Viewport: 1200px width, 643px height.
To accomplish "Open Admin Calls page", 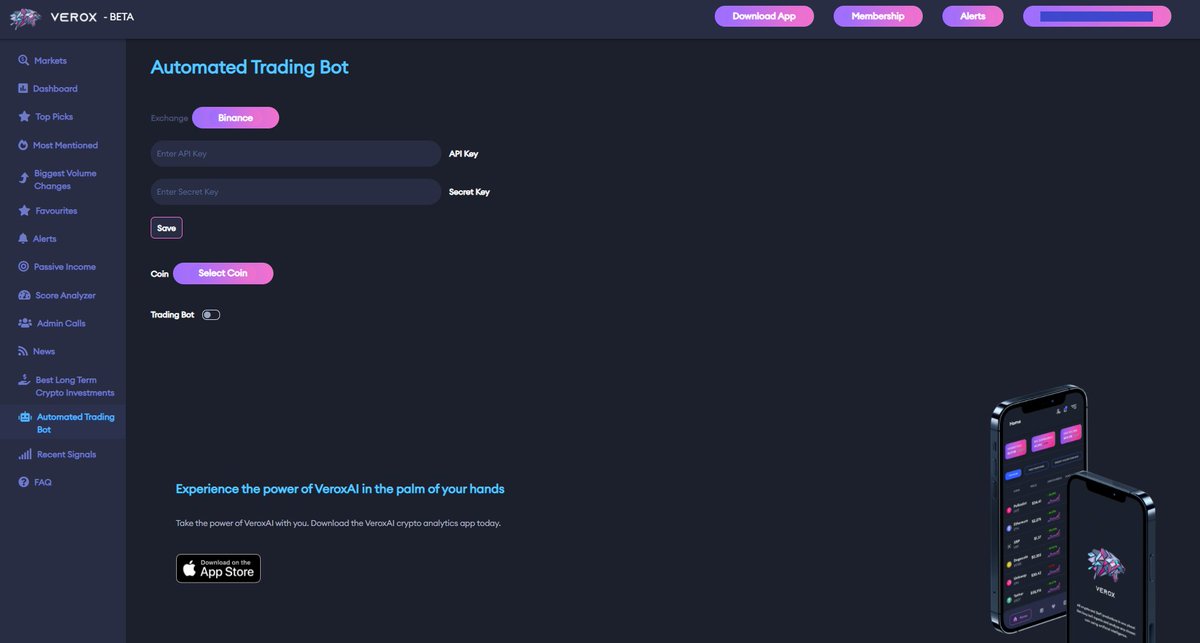I will (61, 323).
